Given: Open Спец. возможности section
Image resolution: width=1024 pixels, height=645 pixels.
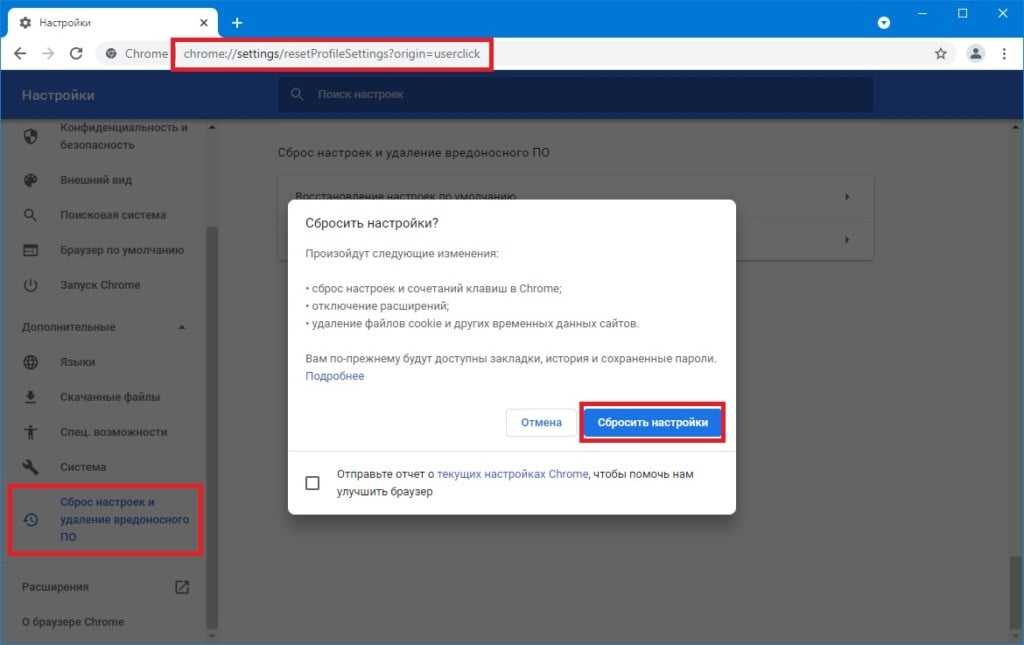Looking at the screenshot, I should pyautogui.click(x=114, y=432).
